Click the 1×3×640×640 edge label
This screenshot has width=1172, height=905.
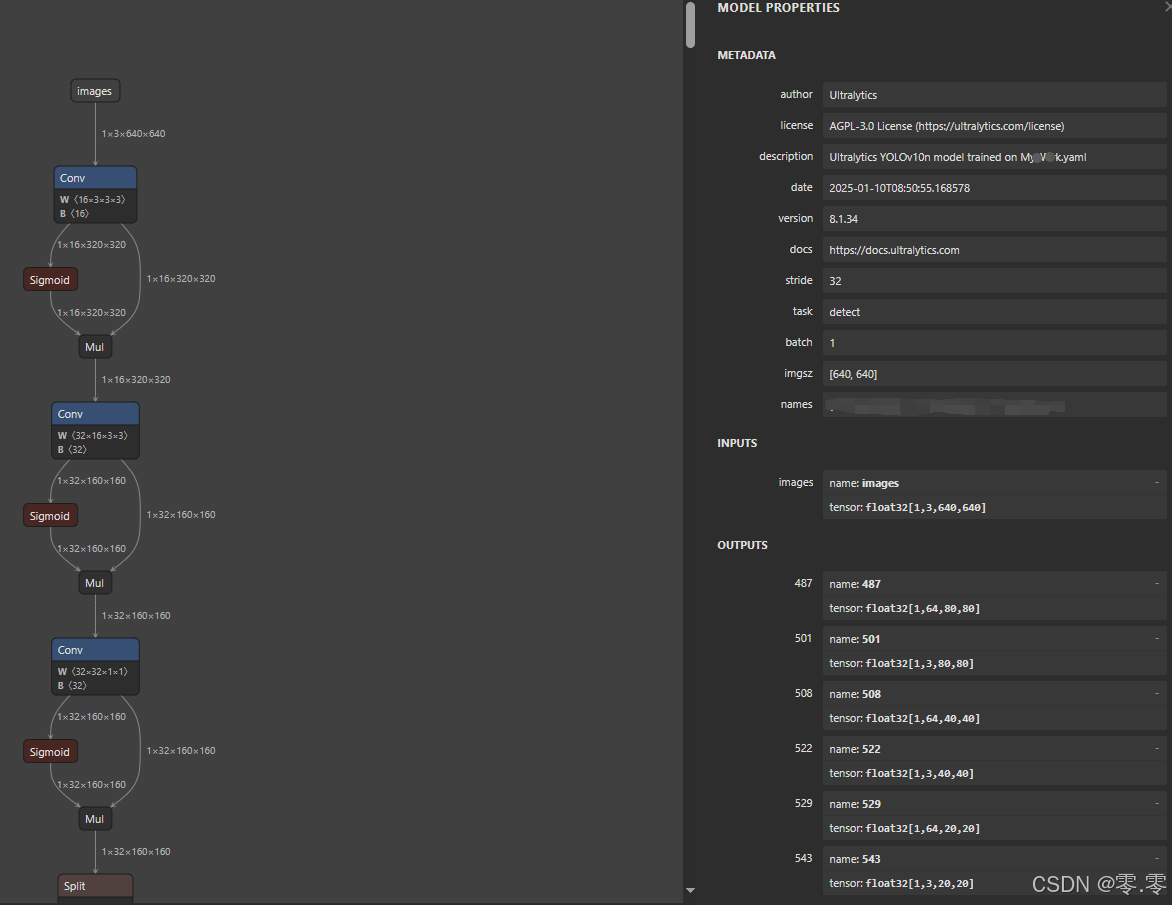(134, 134)
